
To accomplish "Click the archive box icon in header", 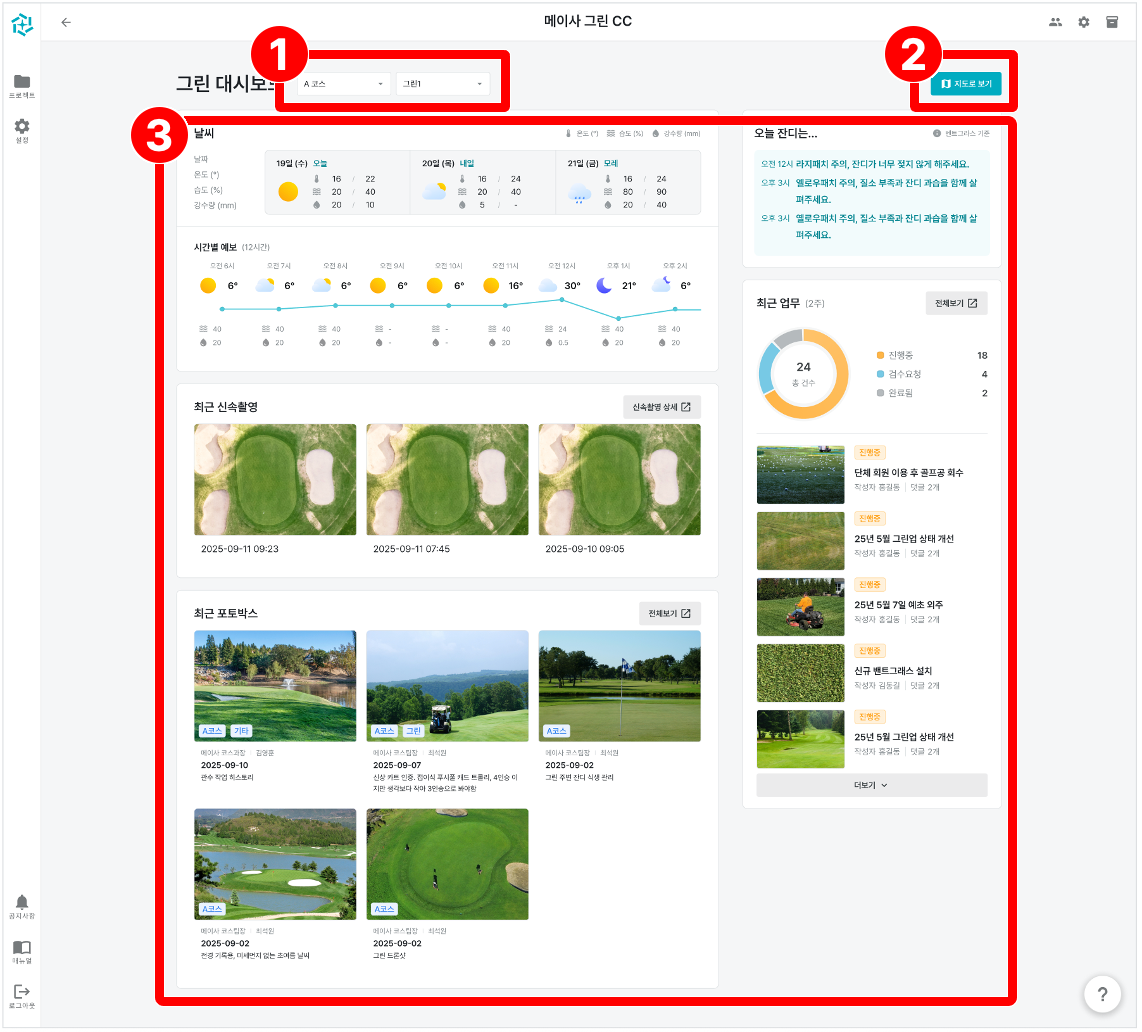I will (x=1111, y=22).
